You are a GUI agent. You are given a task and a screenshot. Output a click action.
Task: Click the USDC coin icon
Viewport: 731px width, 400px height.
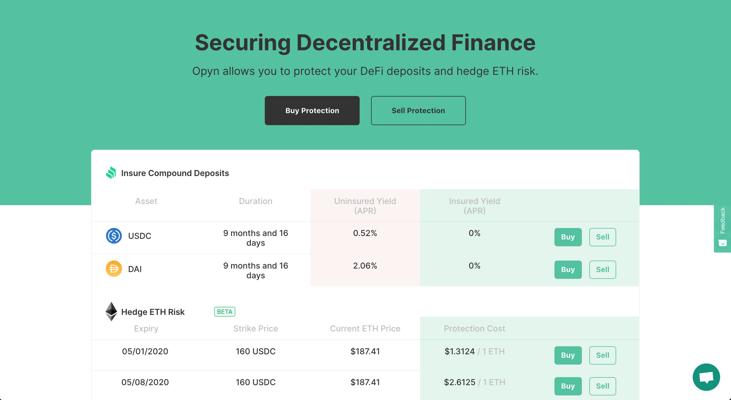point(114,236)
